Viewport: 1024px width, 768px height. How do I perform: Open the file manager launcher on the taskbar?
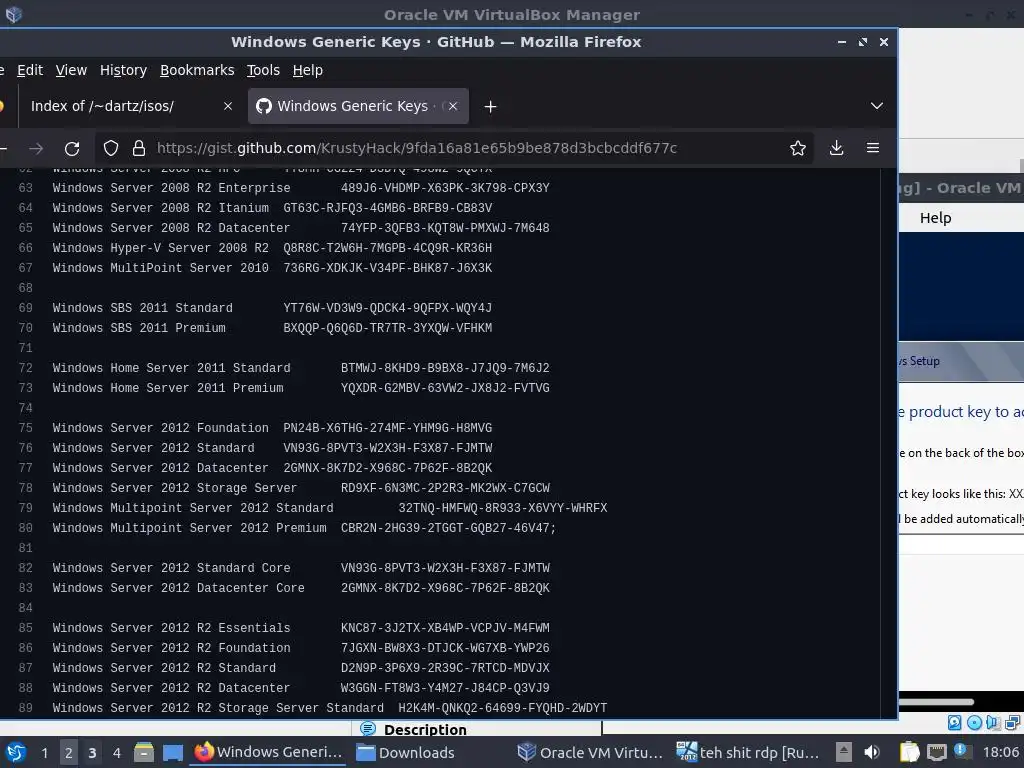click(144, 753)
